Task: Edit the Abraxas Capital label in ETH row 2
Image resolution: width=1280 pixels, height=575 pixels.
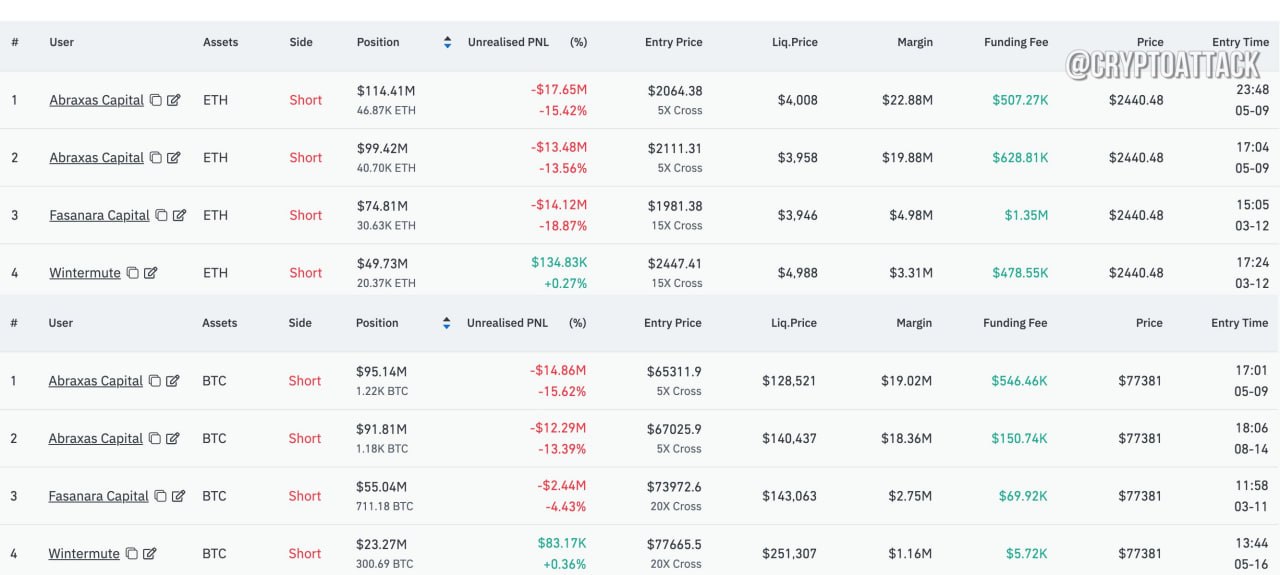Action: coord(174,158)
